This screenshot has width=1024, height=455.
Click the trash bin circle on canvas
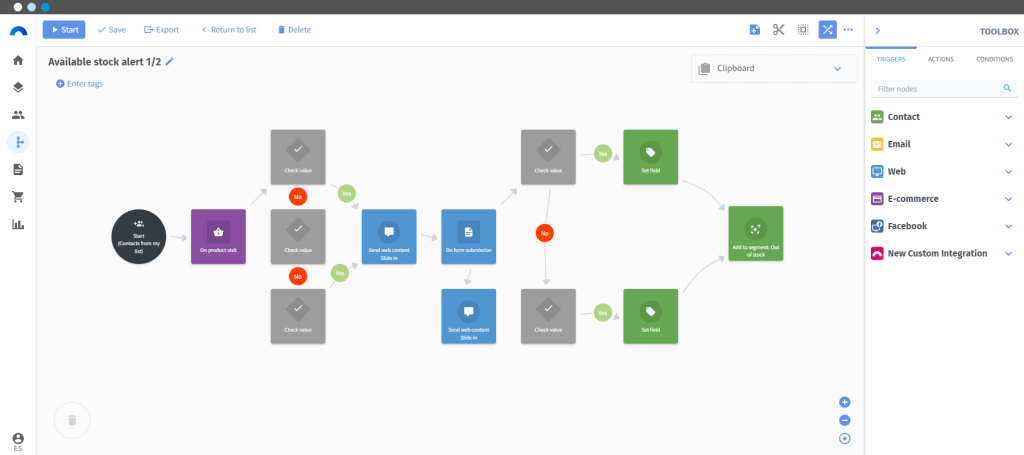[72, 420]
